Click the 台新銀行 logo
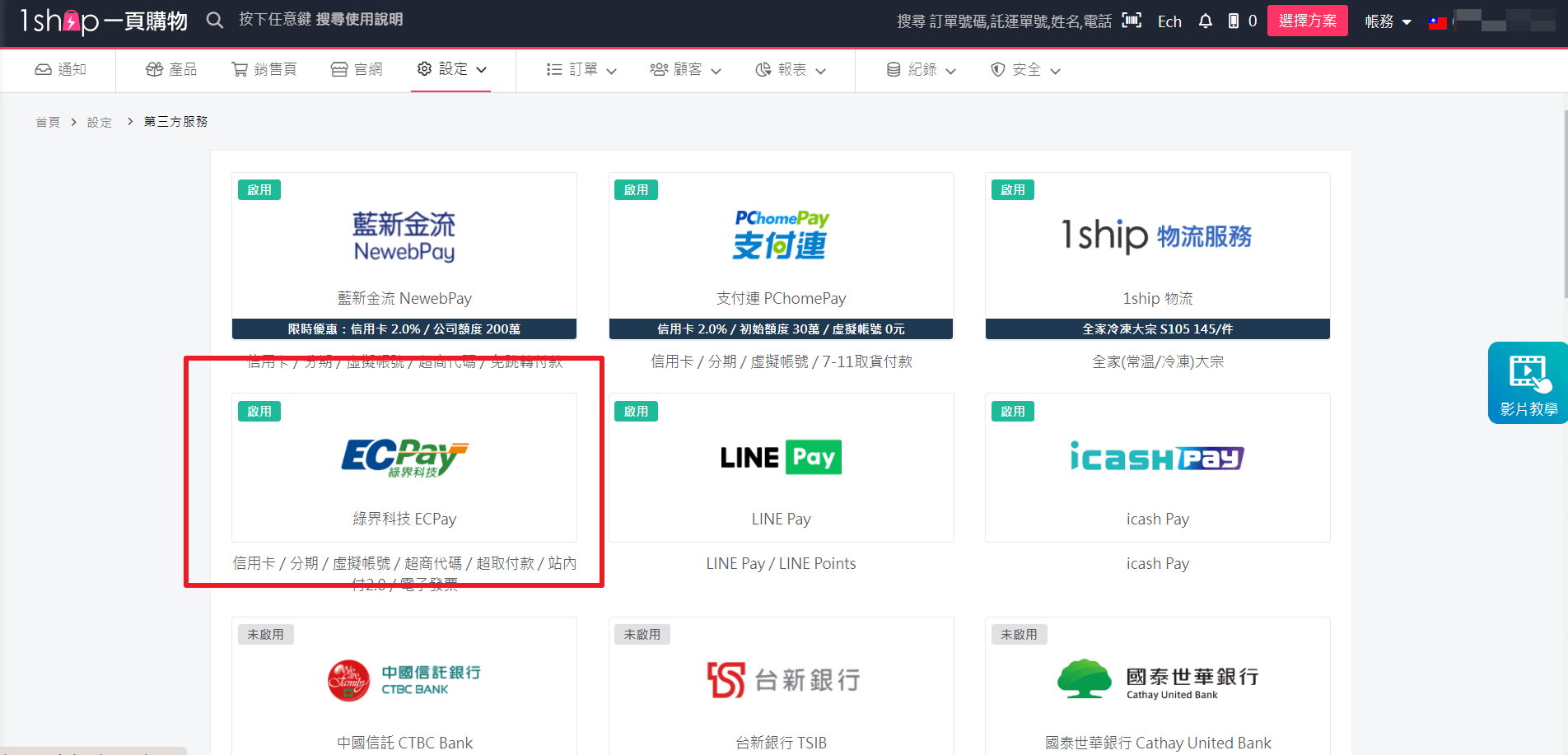1568x755 pixels. click(783, 680)
